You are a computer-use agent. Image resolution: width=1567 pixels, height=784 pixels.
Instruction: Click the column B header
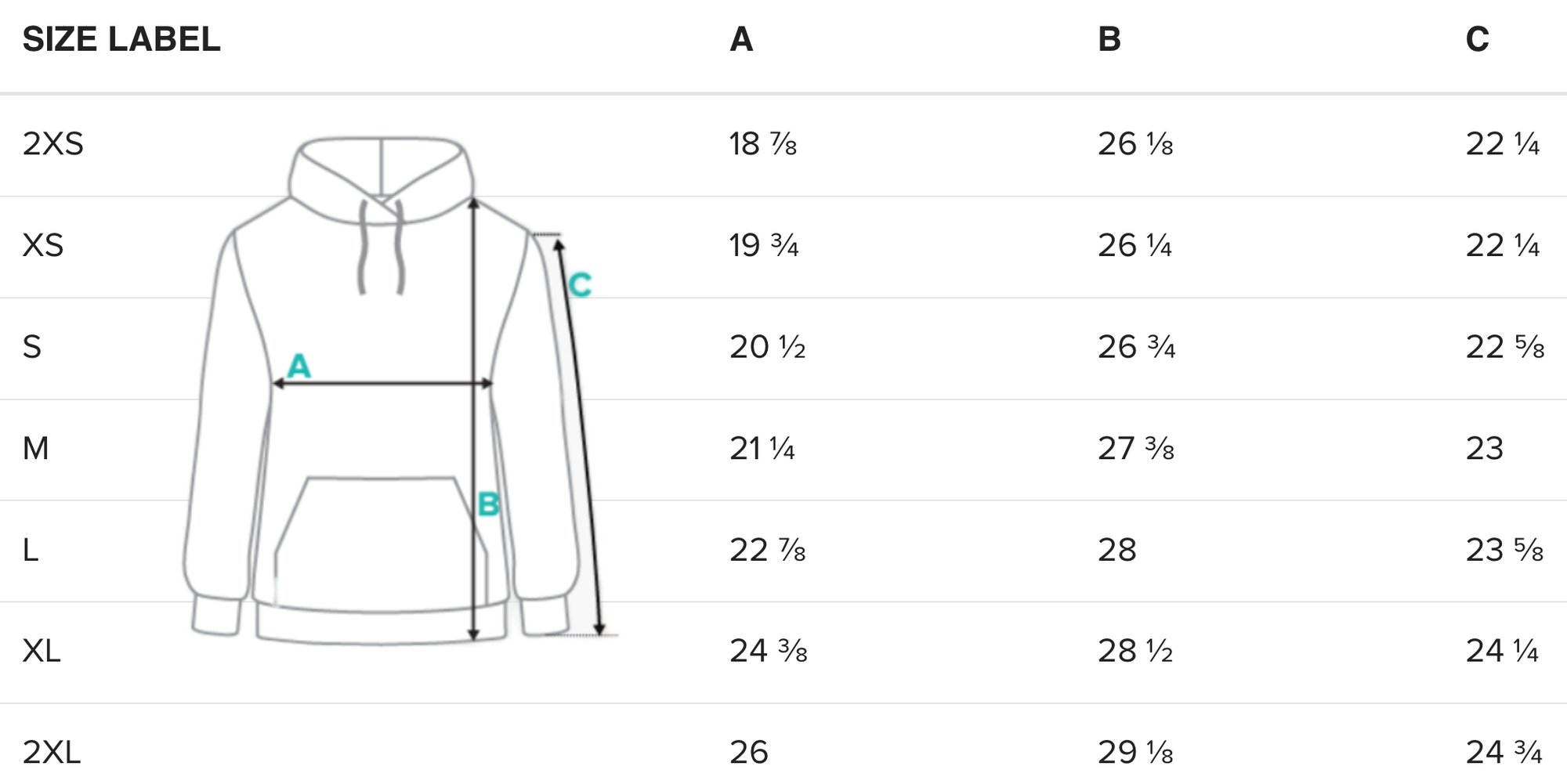pyautogui.click(x=1109, y=39)
